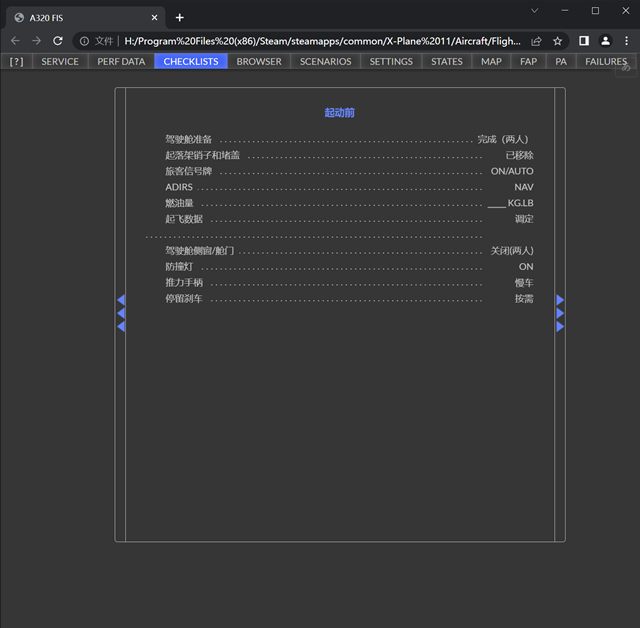
Task: Click the 旅客信号牌 checklist item
Action: (x=189, y=171)
